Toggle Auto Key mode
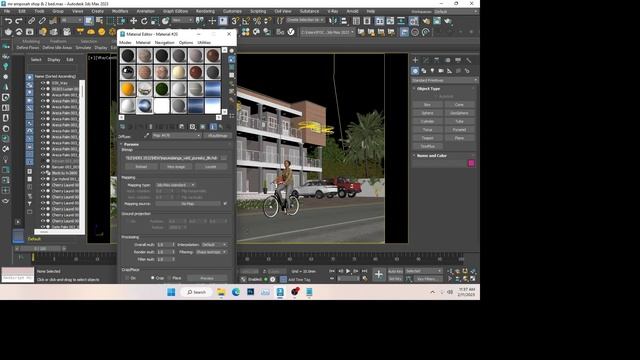Image resolution: width=640 pixels, height=360 pixels. (395, 271)
